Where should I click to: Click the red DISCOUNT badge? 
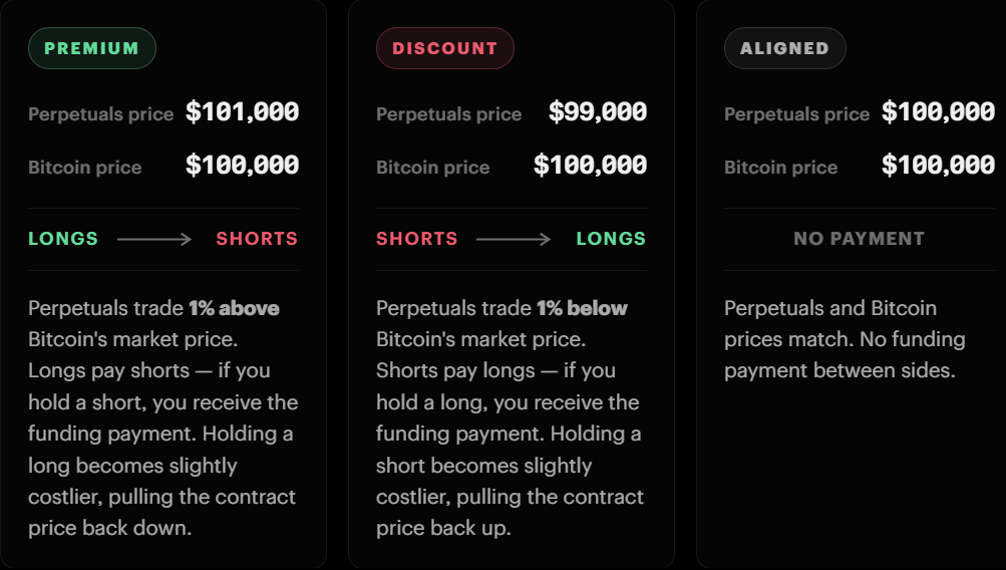tap(445, 48)
